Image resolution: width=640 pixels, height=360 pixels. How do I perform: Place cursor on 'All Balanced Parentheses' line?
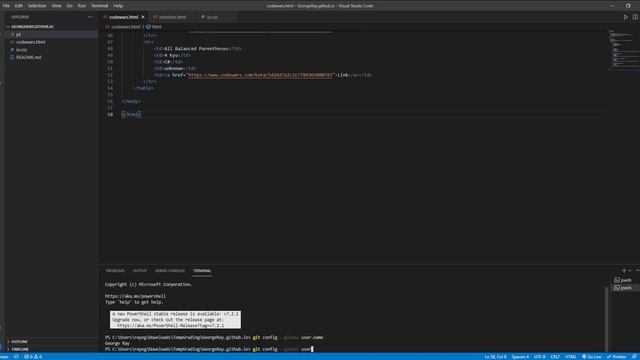point(198,49)
